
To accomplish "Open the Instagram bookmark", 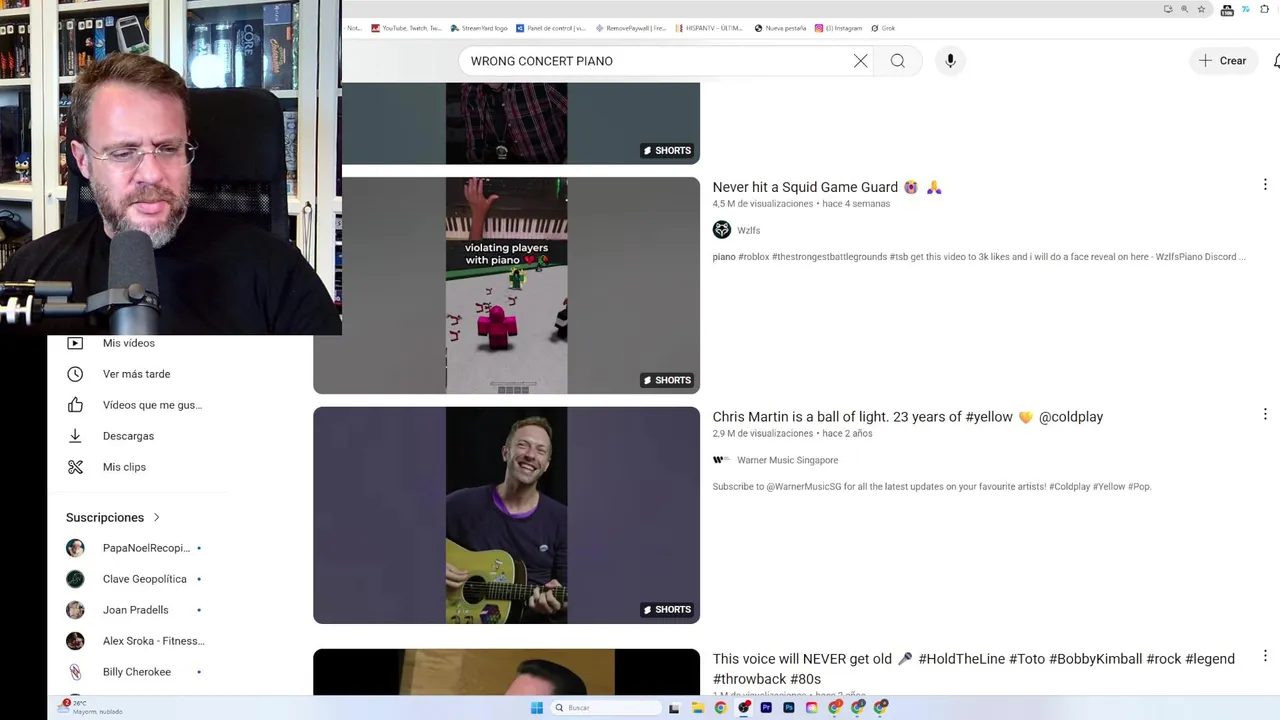I will click(838, 28).
